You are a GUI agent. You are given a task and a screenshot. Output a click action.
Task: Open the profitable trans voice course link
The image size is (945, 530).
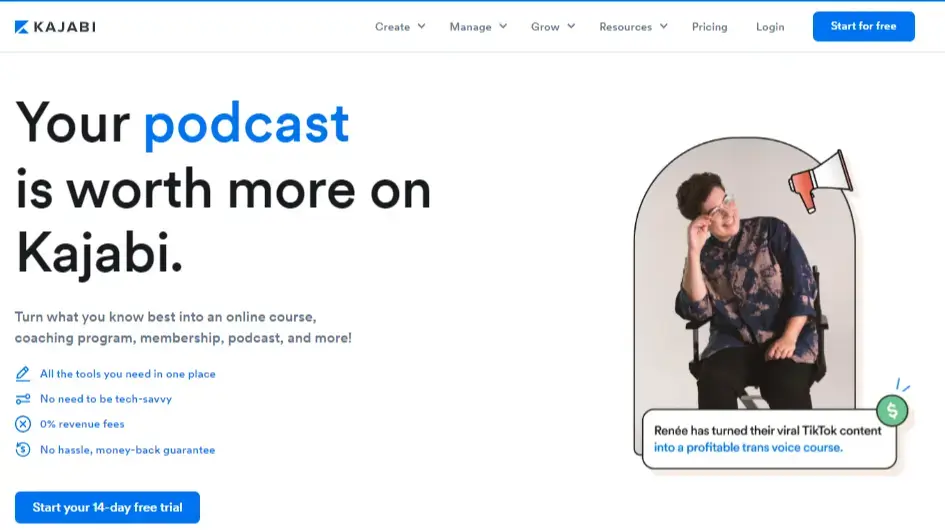(x=748, y=448)
